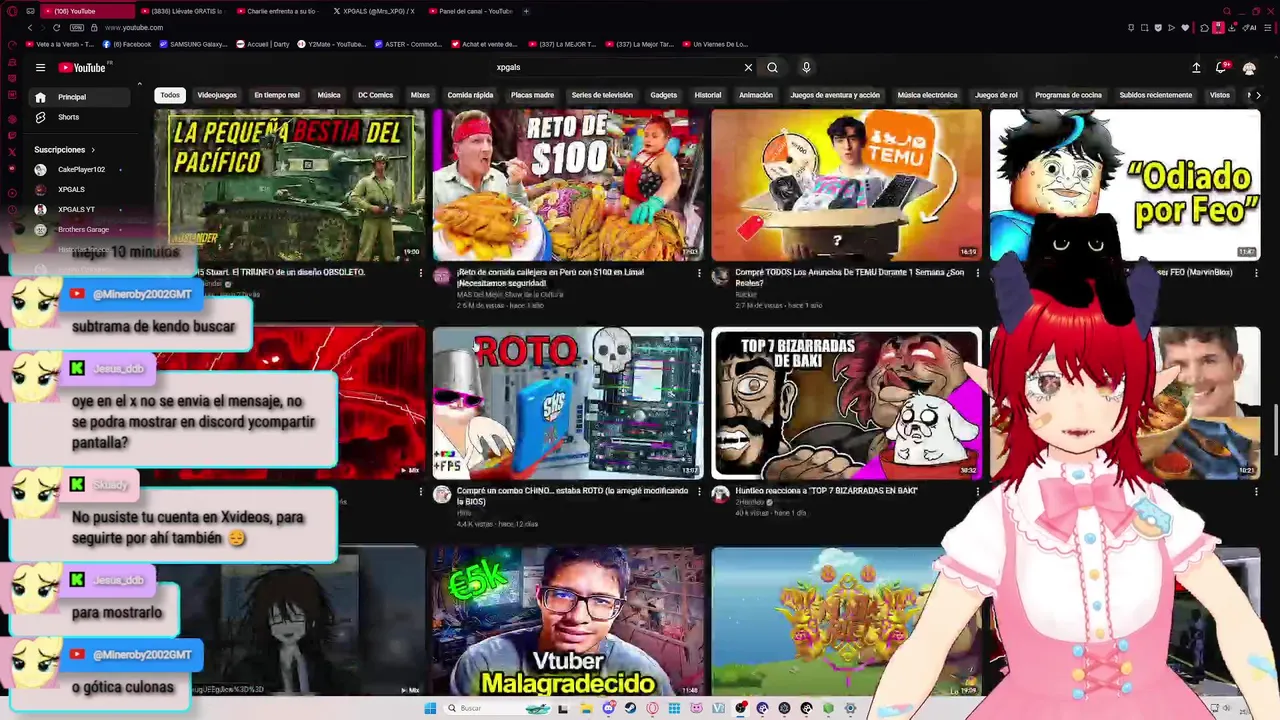Viewport: 1280px width, 720px height.
Task: Open options for the TEMU video
Action: pos(977,273)
